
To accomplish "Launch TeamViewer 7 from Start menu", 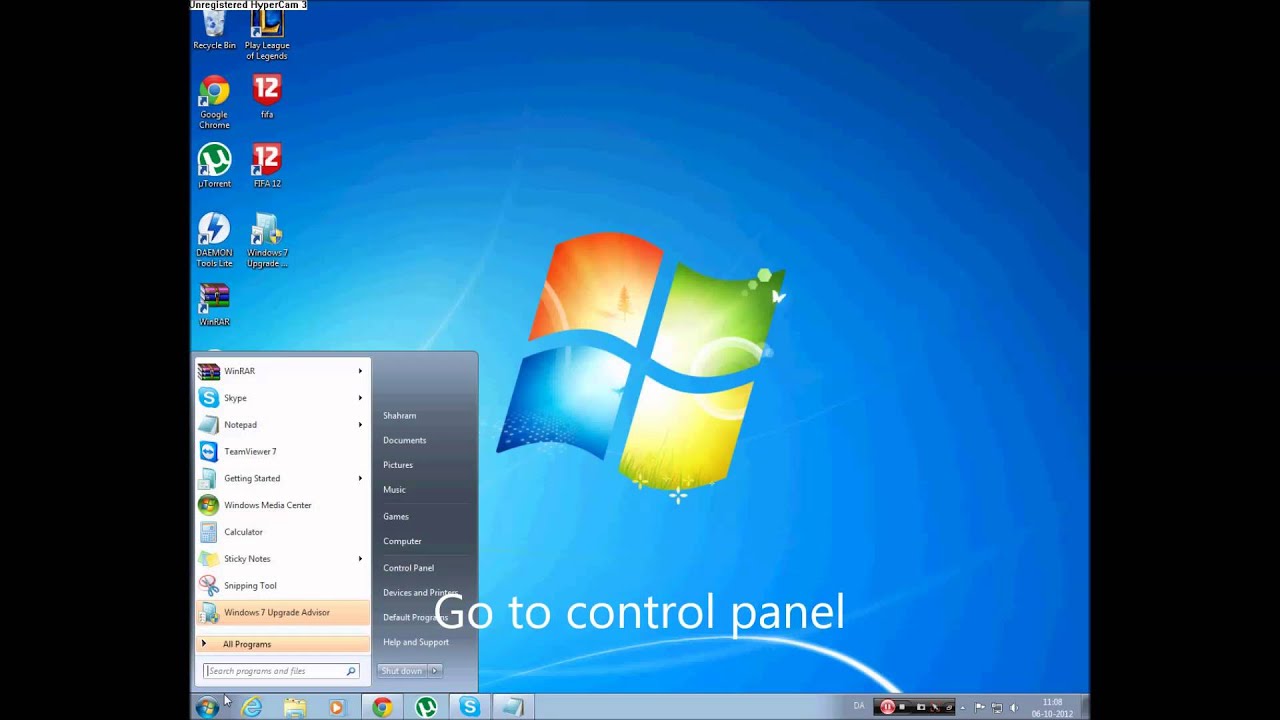I will tap(282, 451).
